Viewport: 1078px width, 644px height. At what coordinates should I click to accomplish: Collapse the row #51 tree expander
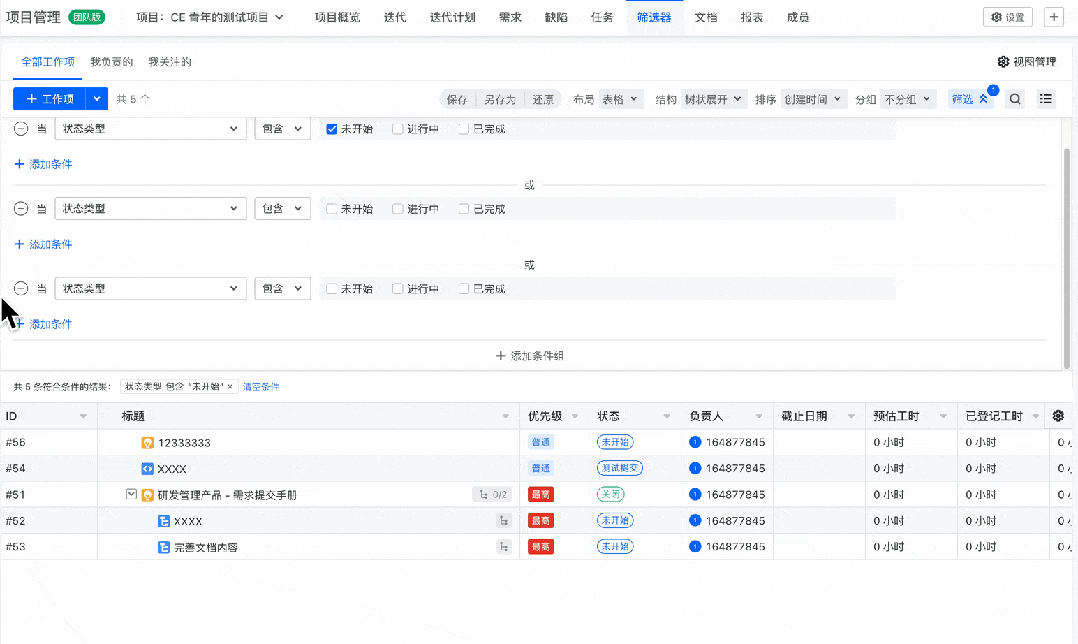coord(131,494)
